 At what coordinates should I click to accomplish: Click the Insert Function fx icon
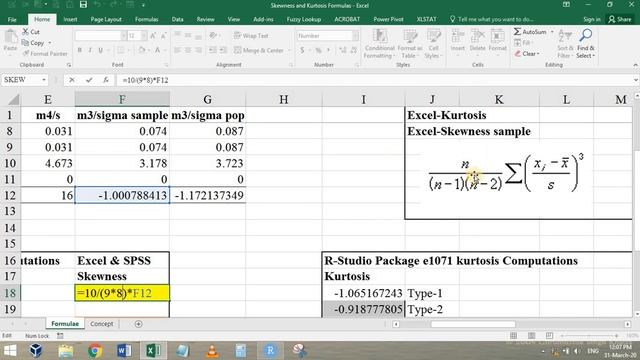pyautogui.click(x=106, y=80)
